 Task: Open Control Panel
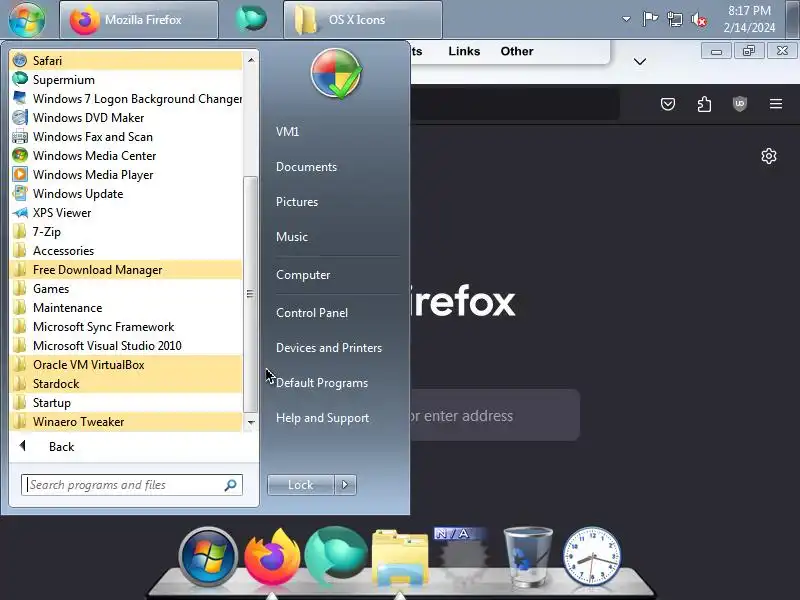pyautogui.click(x=312, y=313)
